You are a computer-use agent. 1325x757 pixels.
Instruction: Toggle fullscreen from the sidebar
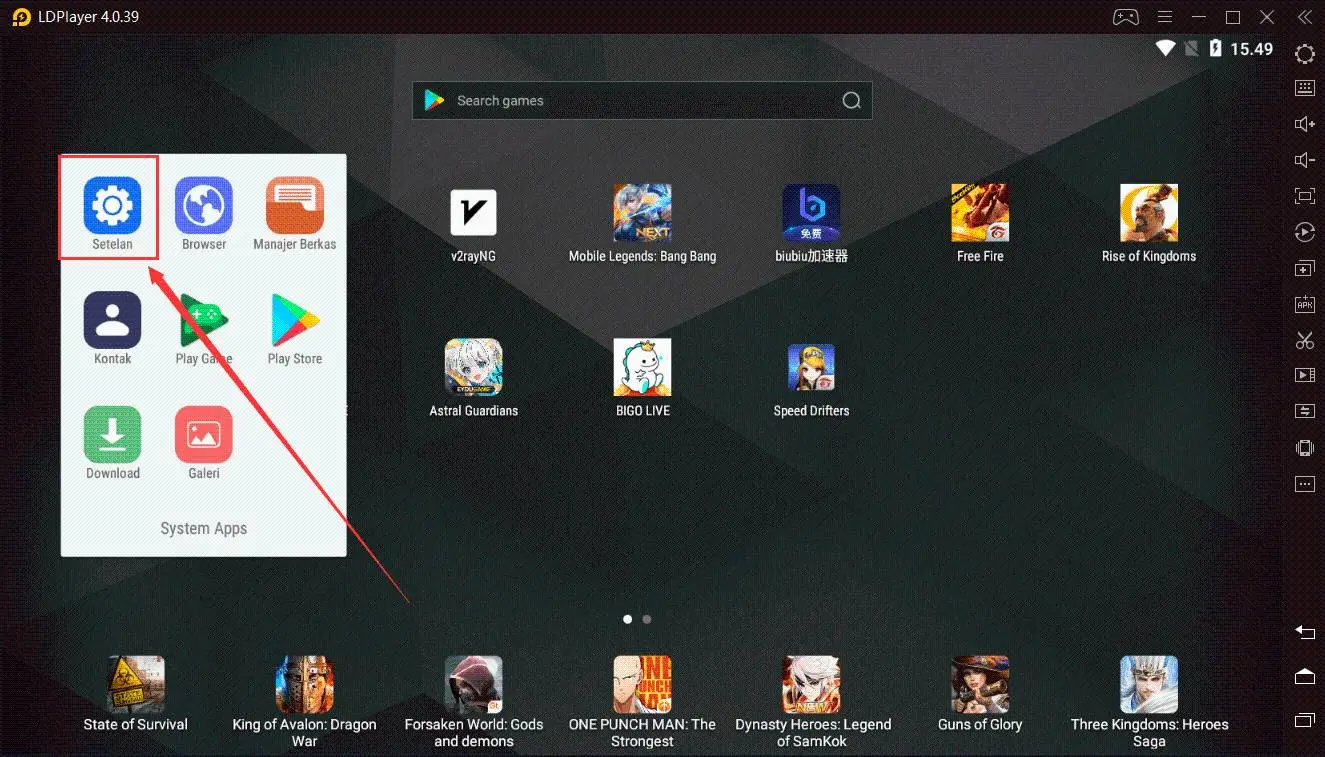pos(1305,196)
